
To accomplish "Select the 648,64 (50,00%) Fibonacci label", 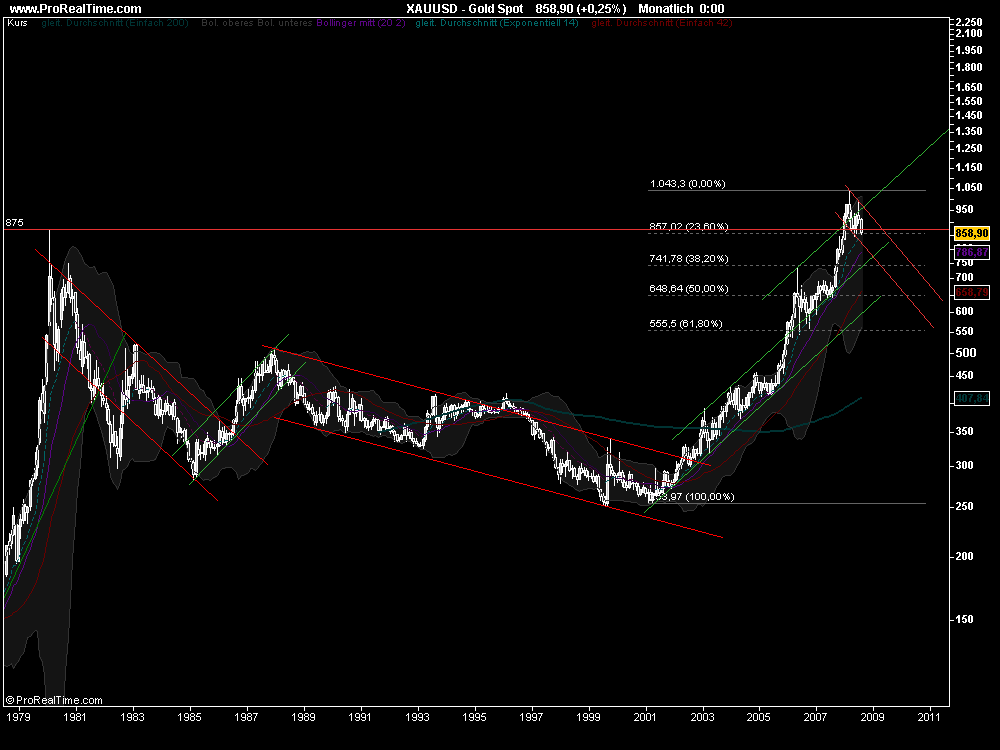I will click(x=689, y=288).
